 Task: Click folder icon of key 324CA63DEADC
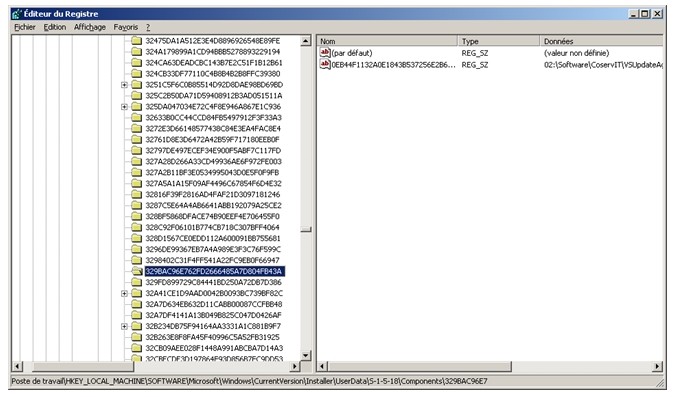coord(137,63)
